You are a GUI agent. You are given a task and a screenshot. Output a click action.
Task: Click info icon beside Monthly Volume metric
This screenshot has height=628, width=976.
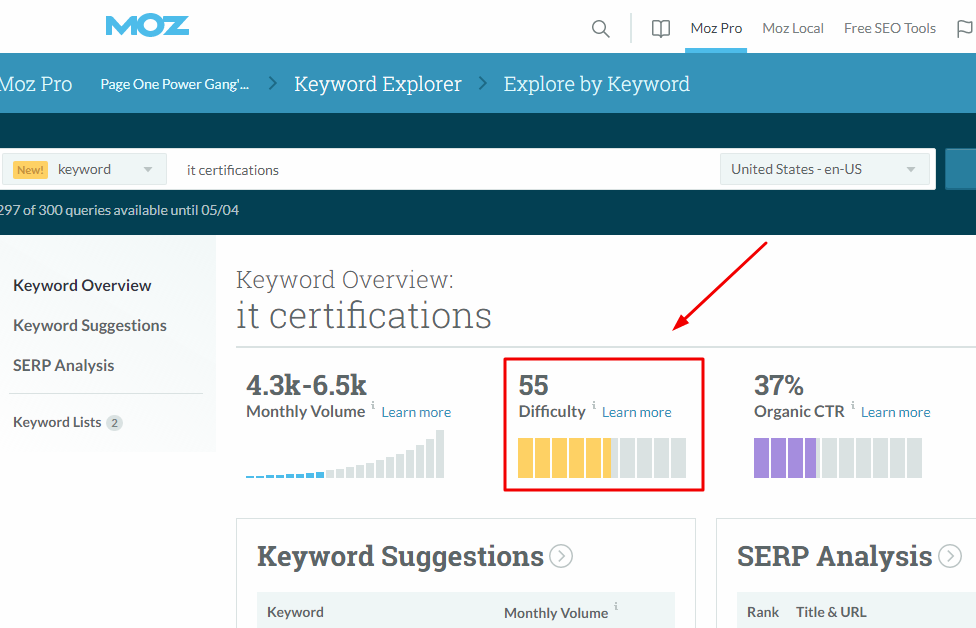coord(373,406)
